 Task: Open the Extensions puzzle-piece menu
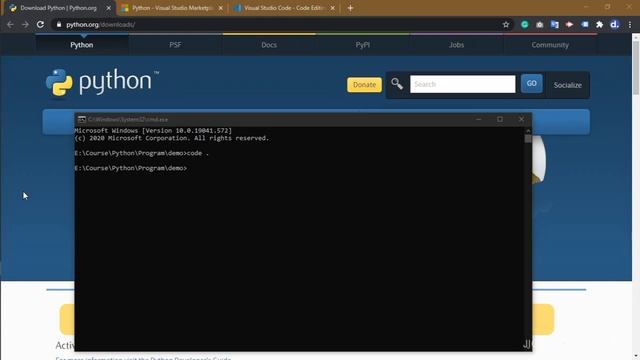tap(600, 24)
